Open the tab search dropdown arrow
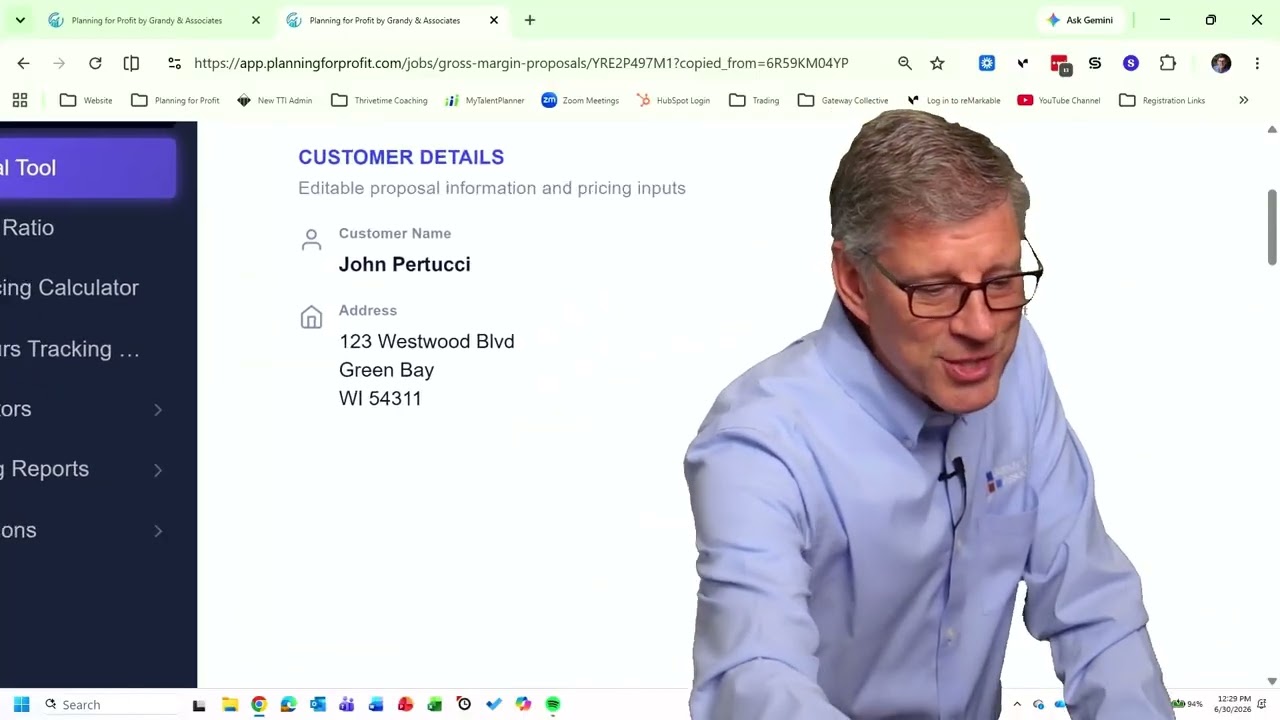1280x720 pixels. tap(20, 20)
